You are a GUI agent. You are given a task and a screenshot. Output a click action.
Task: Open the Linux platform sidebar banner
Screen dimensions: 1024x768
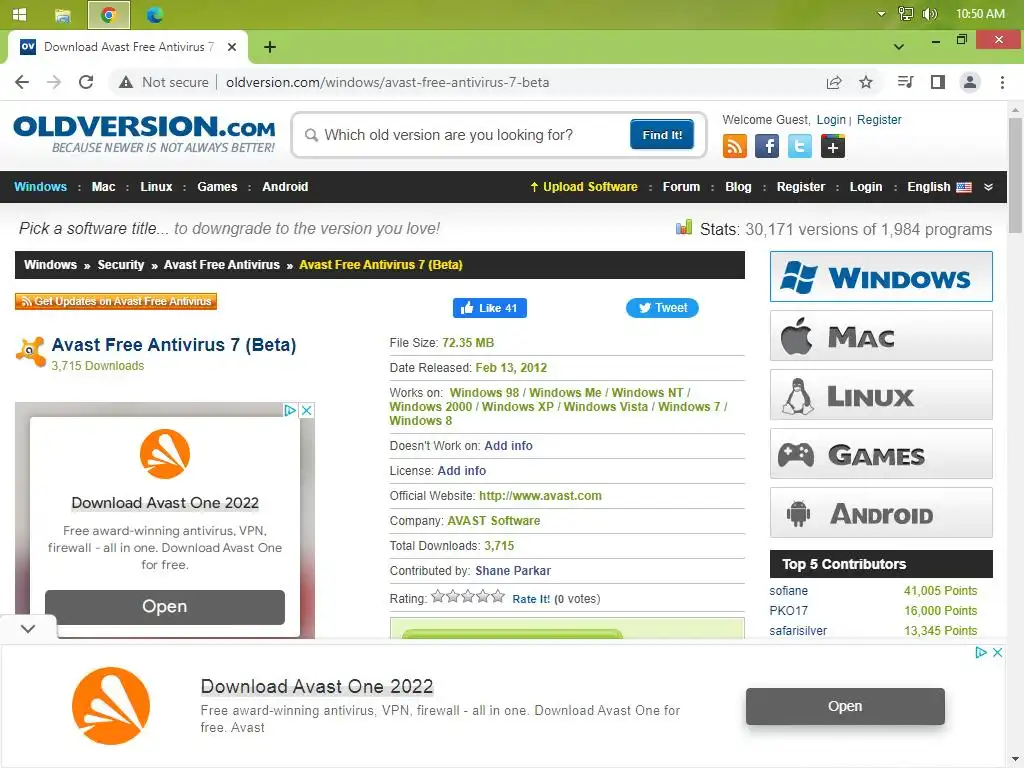click(881, 394)
